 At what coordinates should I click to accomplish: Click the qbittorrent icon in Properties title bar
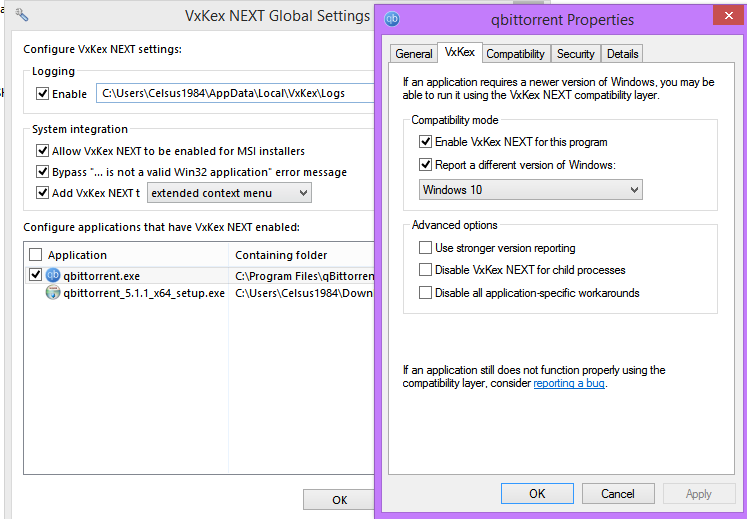(392, 19)
